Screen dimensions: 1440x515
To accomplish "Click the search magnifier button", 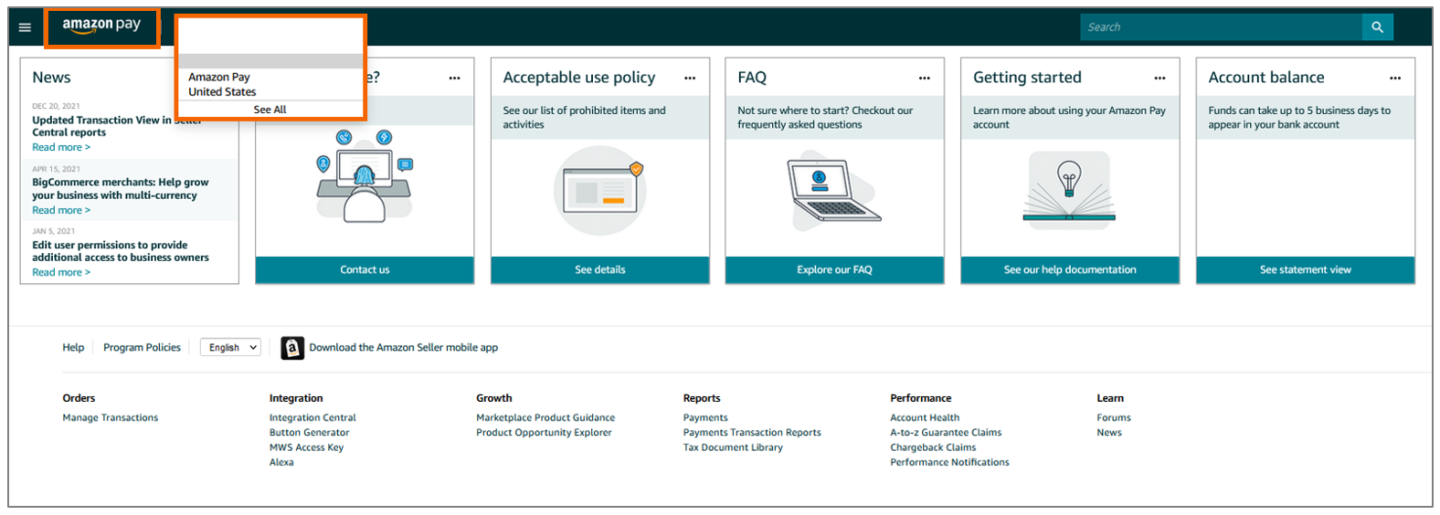I will [x=1377, y=27].
